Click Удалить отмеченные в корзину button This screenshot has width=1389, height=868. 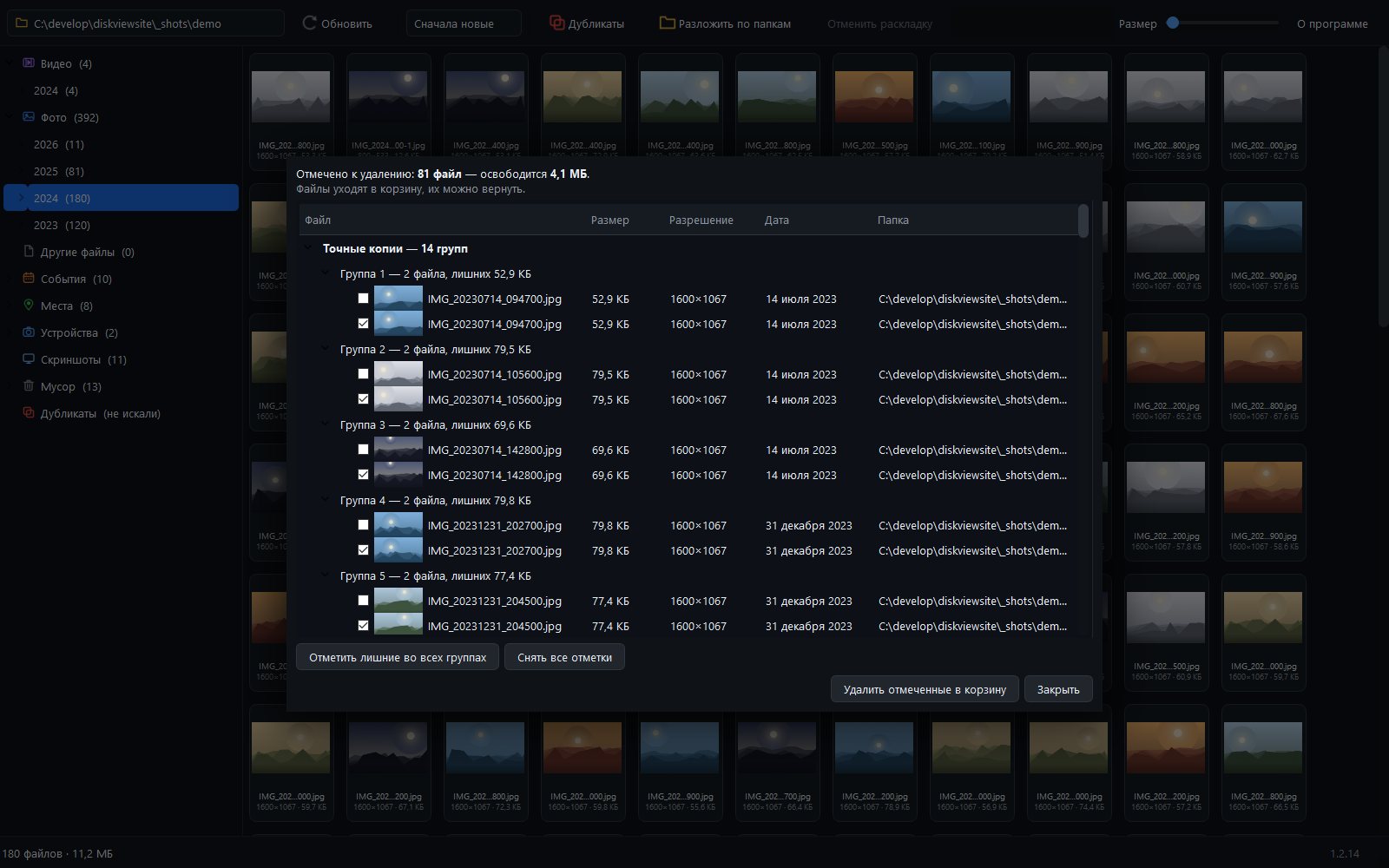[x=925, y=689]
